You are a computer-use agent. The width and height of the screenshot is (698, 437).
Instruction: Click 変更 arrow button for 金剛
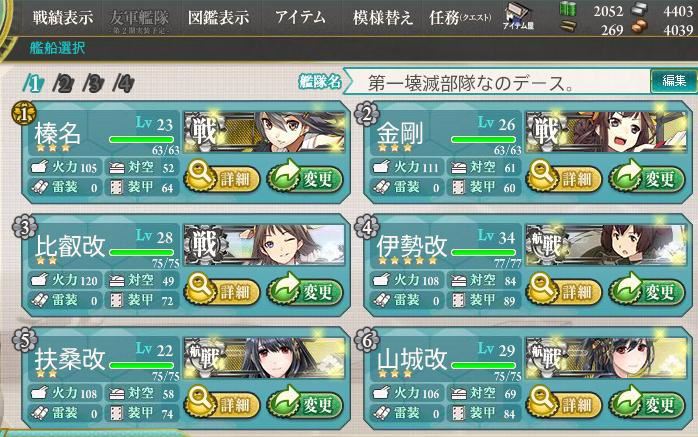[x=646, y=178]
